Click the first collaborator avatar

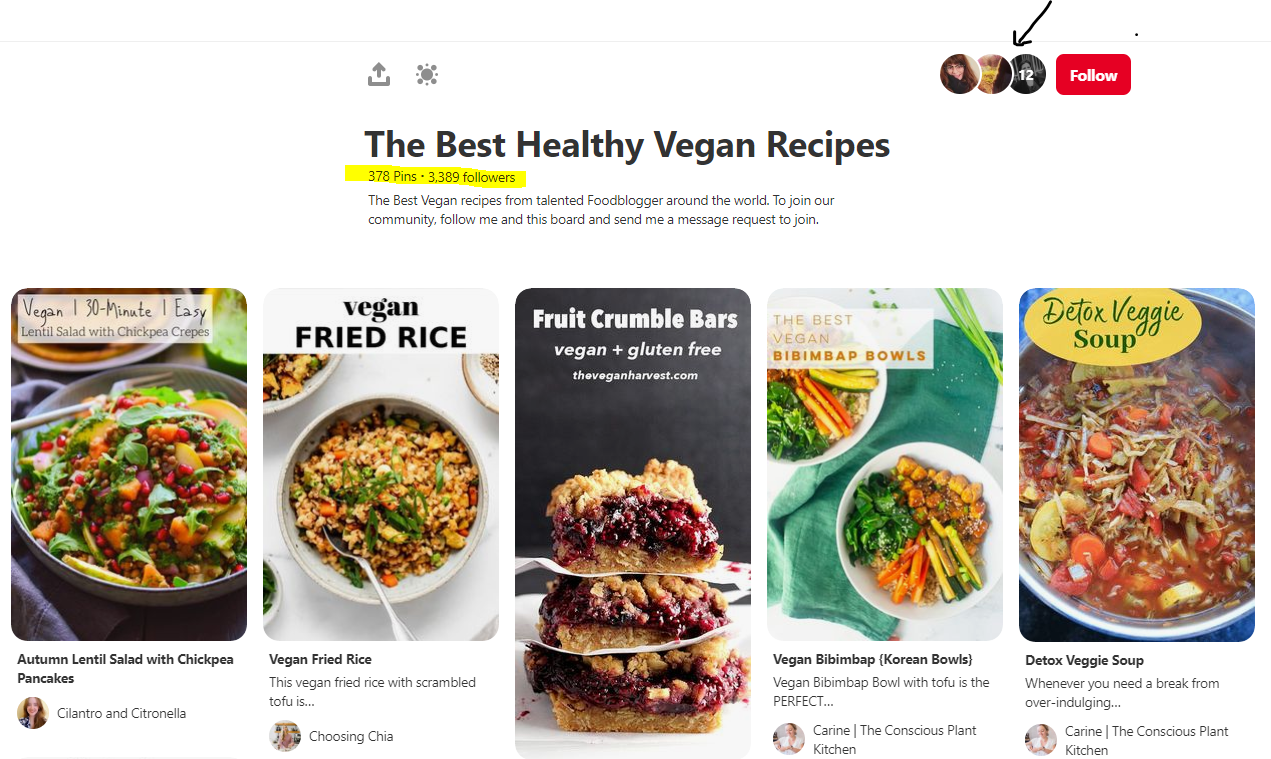point(959,74)
